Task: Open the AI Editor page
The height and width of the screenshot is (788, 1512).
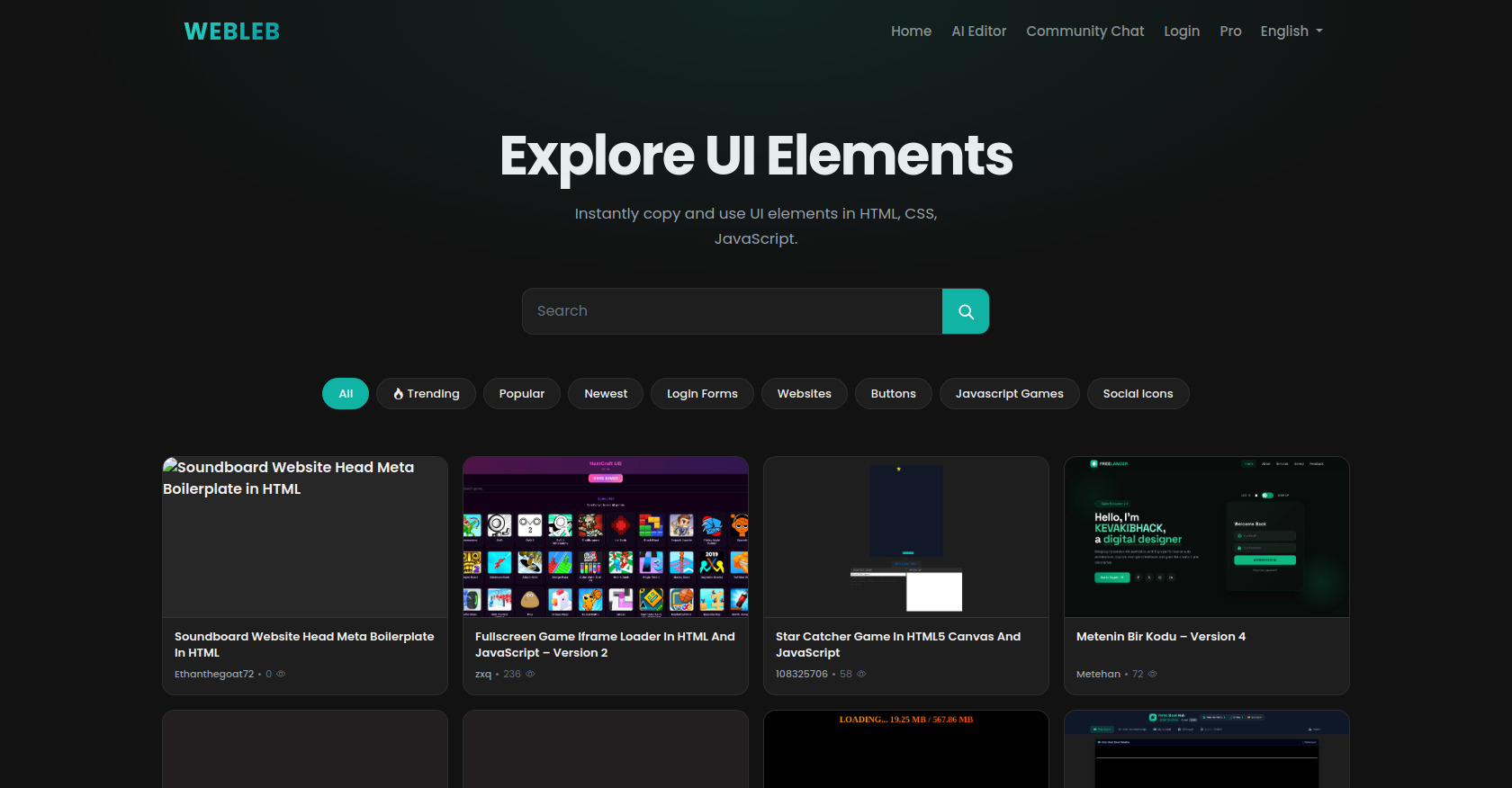Action: click(x=979, y=31)
